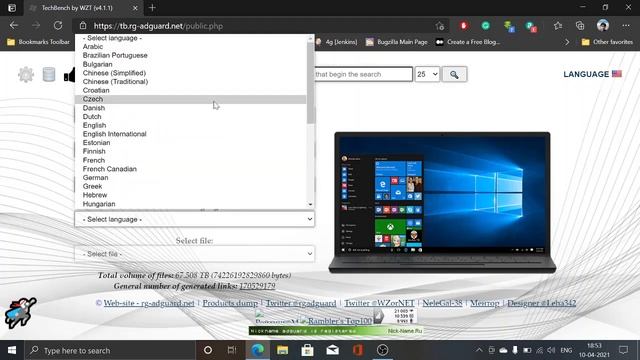Expand bookmarks bar overflow chevron
The image size is (640, 360).
pyautogui.click(x=567, y=42)
